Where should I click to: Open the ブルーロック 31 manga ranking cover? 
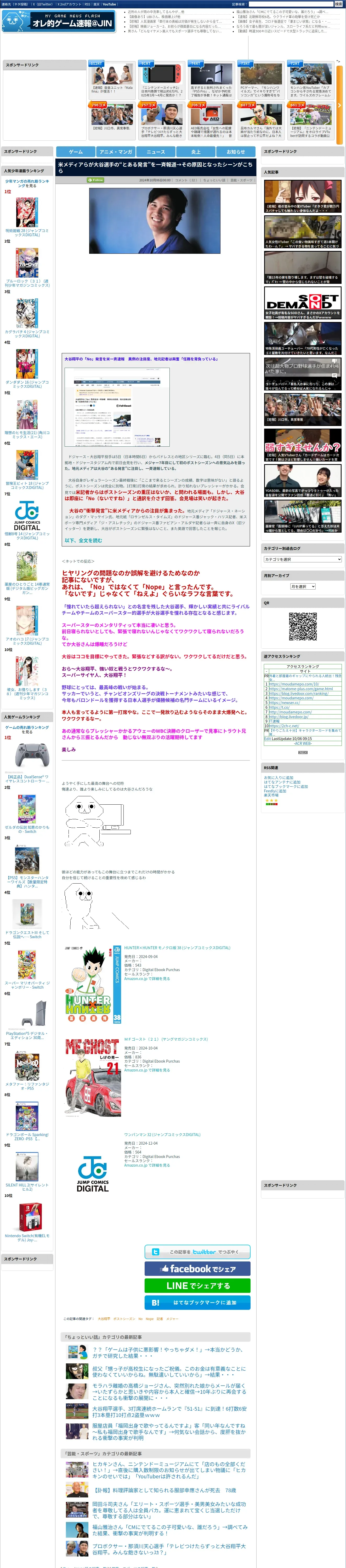(27, 262)
